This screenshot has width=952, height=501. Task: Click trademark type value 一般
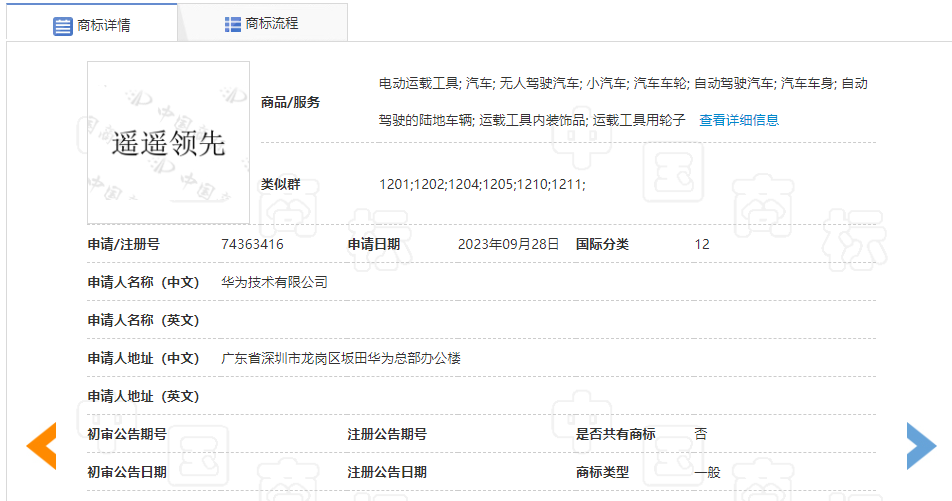coord(707,472)
